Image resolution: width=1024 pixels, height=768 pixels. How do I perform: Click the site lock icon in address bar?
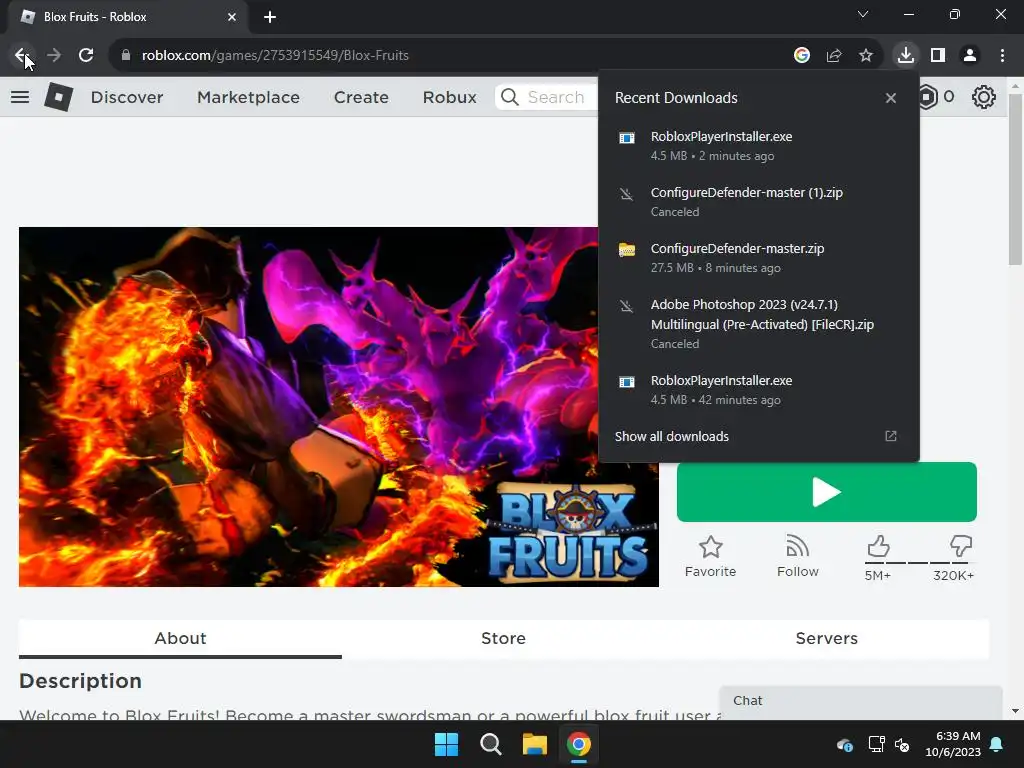click(125, 56)
